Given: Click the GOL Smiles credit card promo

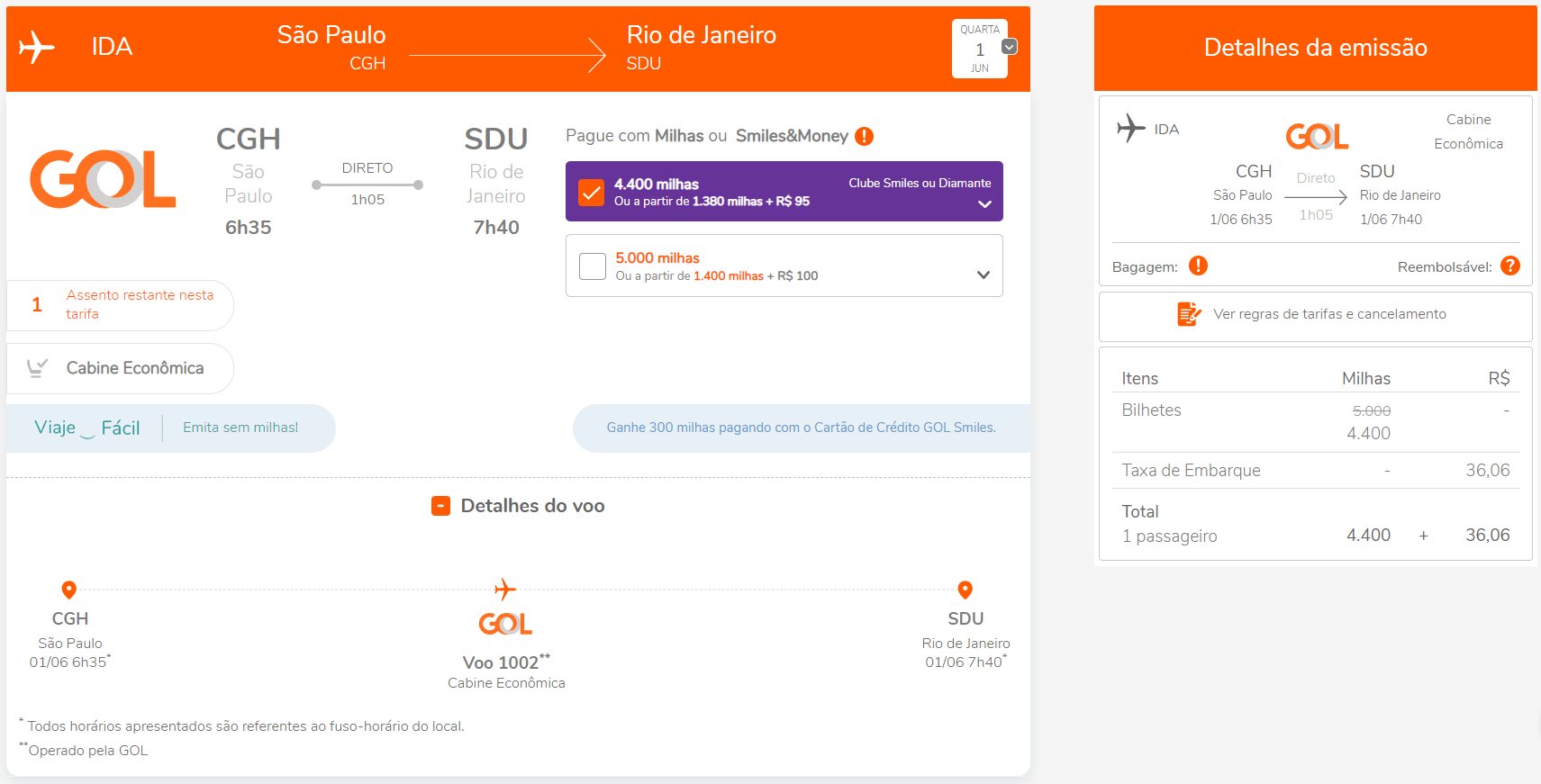Looking at the screenshot, I should 801,428.
